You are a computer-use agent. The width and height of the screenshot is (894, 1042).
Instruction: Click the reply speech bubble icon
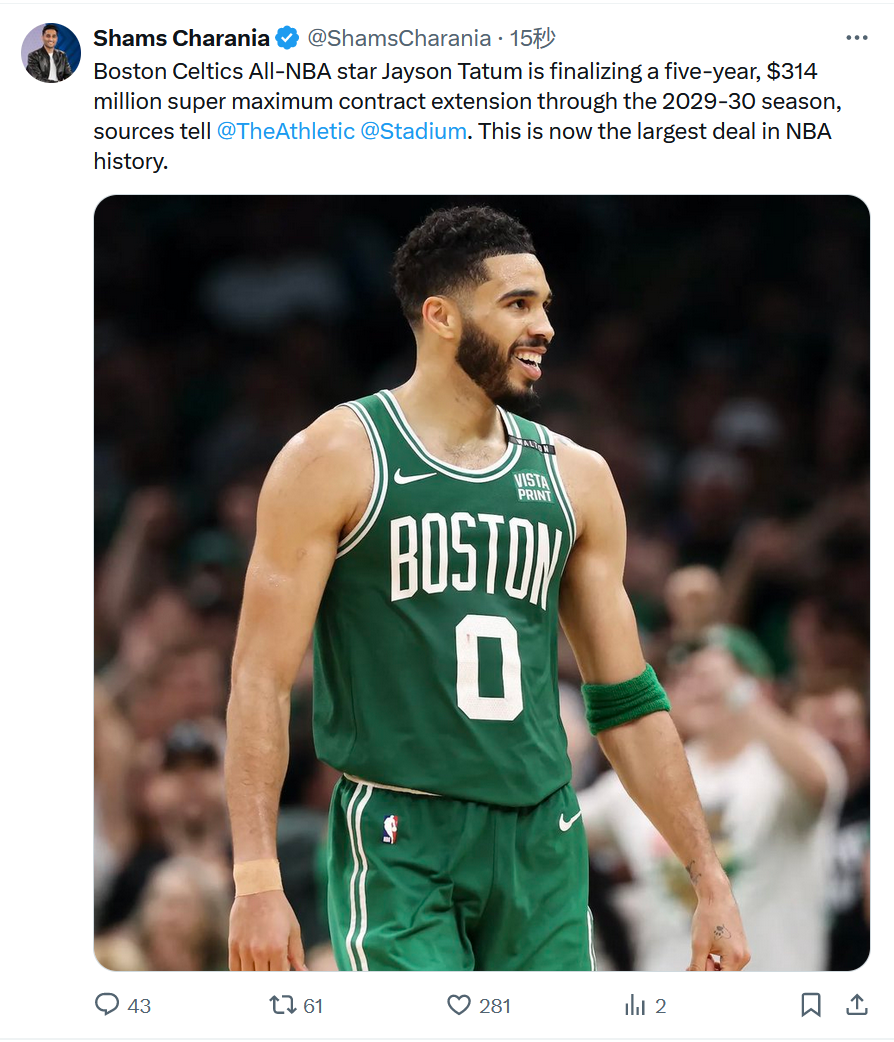107,1004
